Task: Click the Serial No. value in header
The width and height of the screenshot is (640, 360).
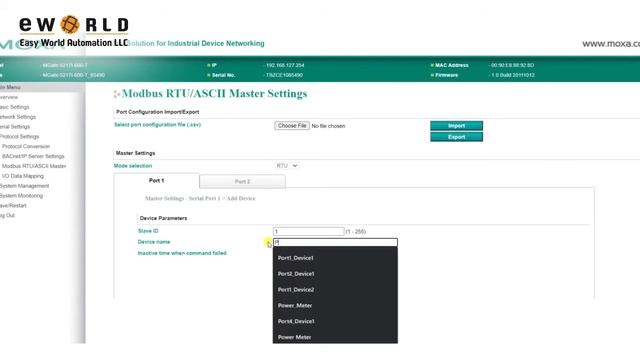Action: (284, 75)
